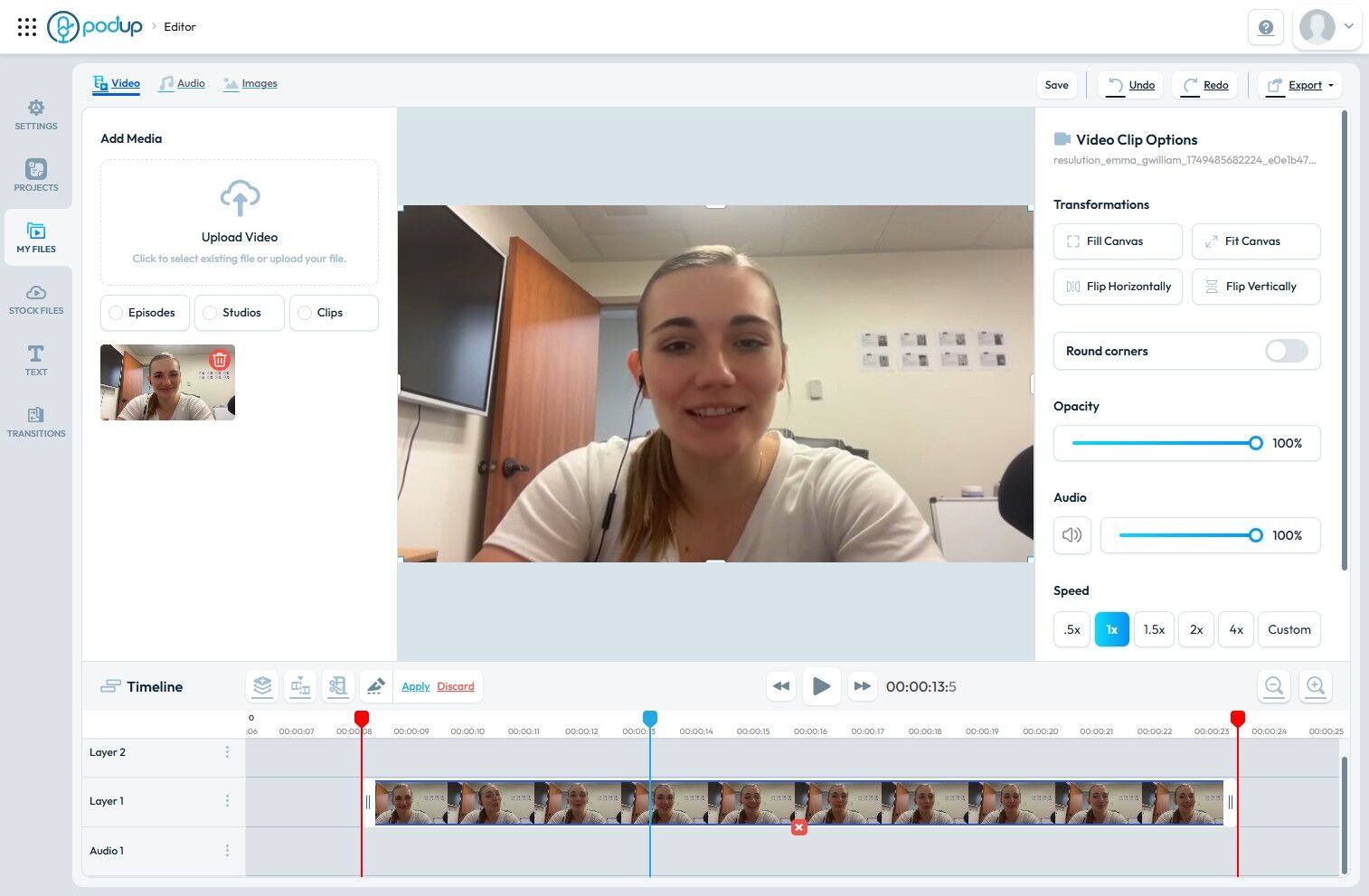Select My Files in the sidebar
This screenshot has height=896, width=1369.
[x=36, y=238]
